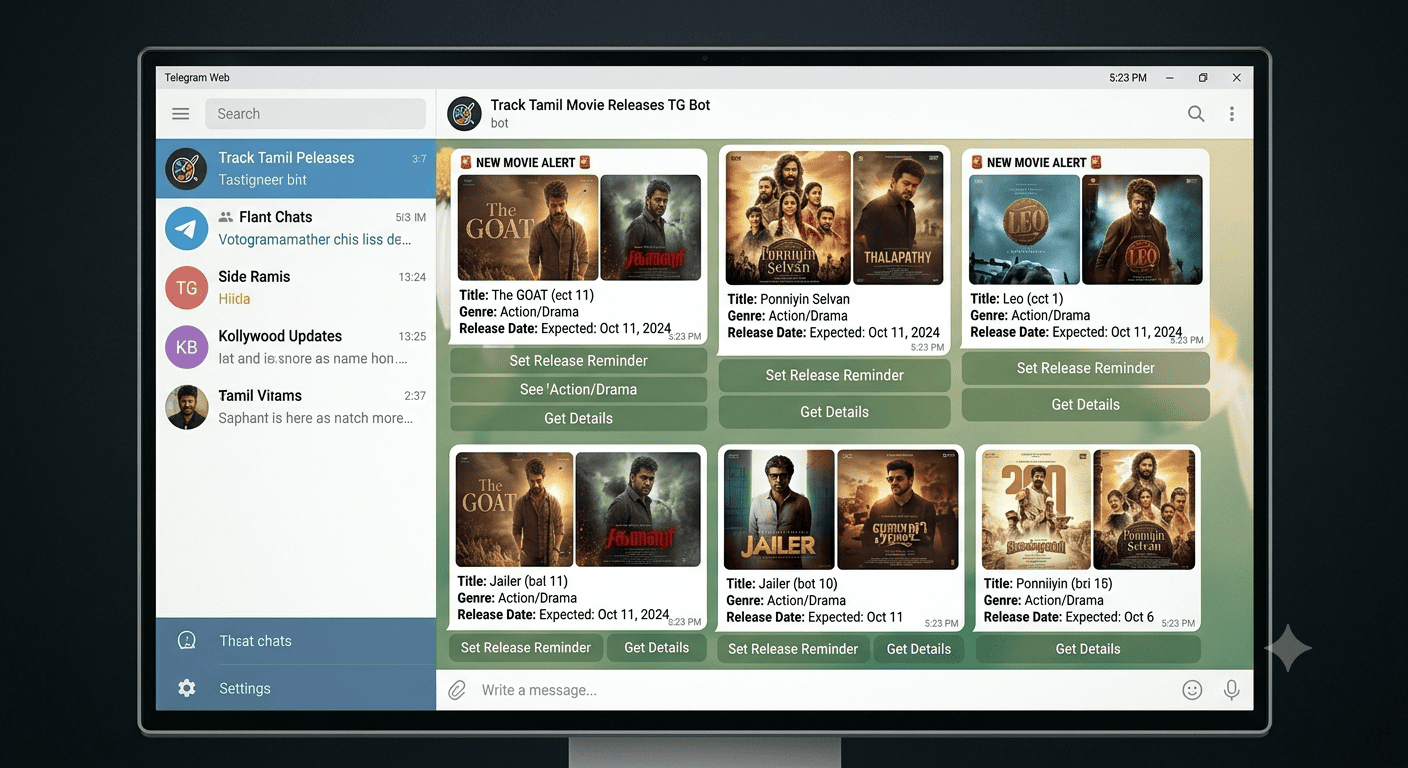Screen dimensions: 1408x768
Task: Click Get Details under Jailer (bal 11)
Action: 657,648
